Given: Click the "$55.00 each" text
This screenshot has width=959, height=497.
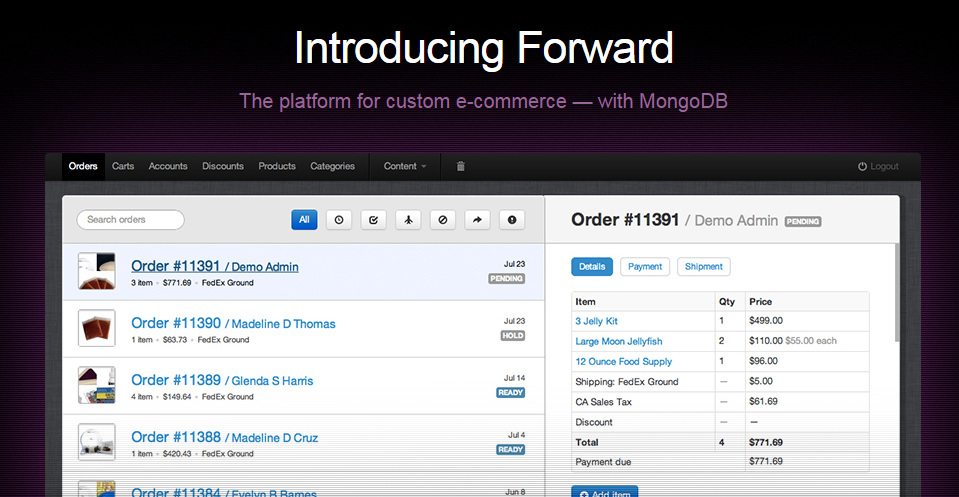Looking at the screenshot, I should click(x=811, y=341).
